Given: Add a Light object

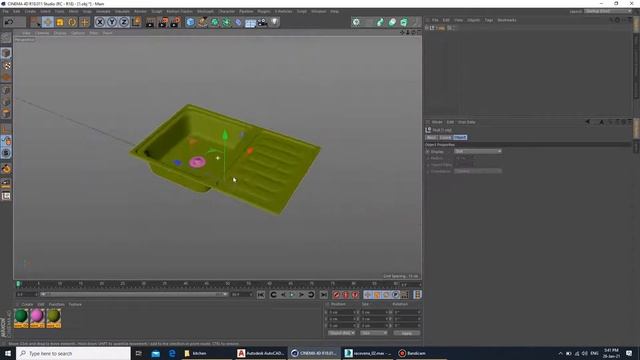Looking at the screenshot, I should (x=274, y=22).
